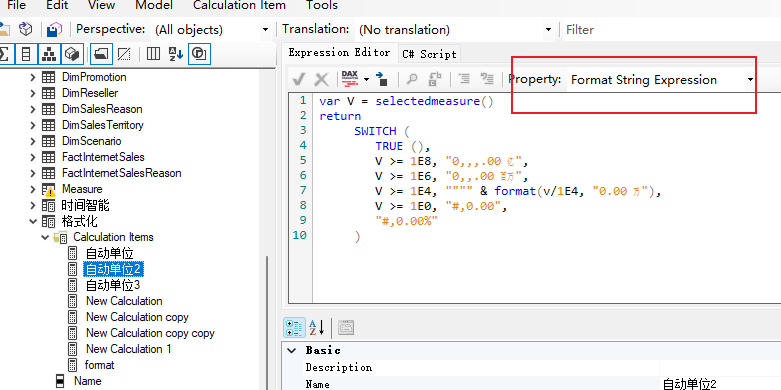
Task: Click the Find magnifier icon in editor
Action: pos(412,79)
